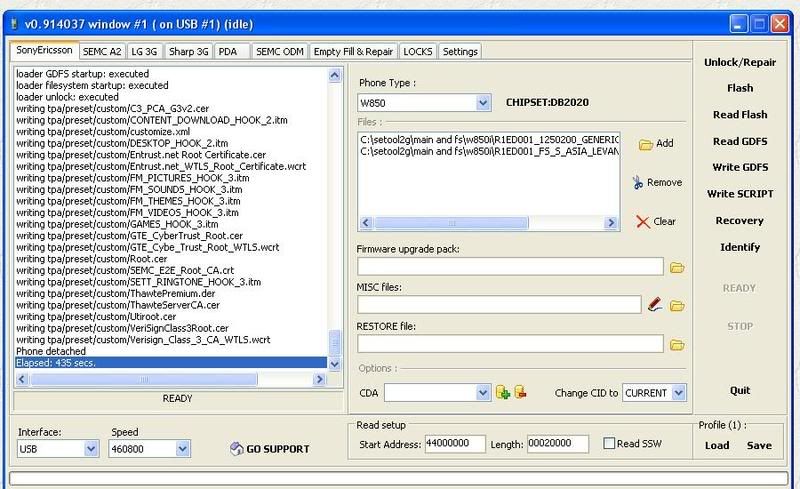
Task: Click the Read Flash button
Action: [x=740, y=115]
